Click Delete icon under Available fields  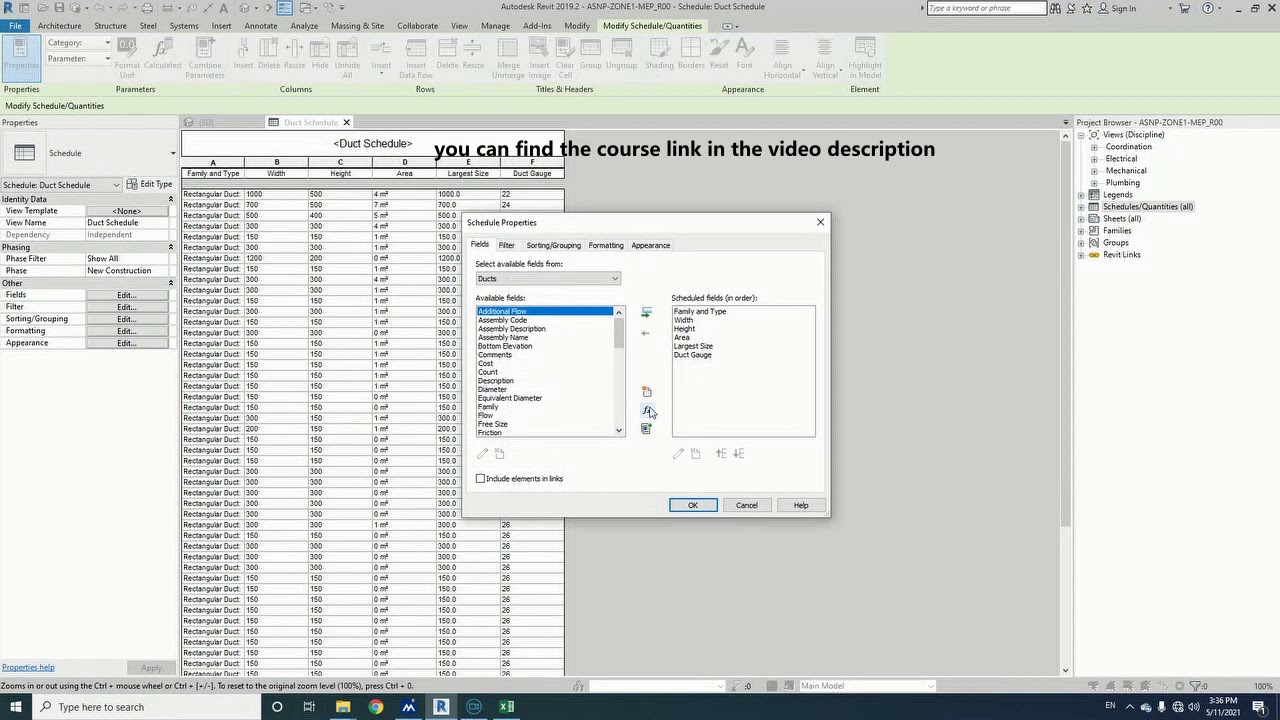(500, 454)
